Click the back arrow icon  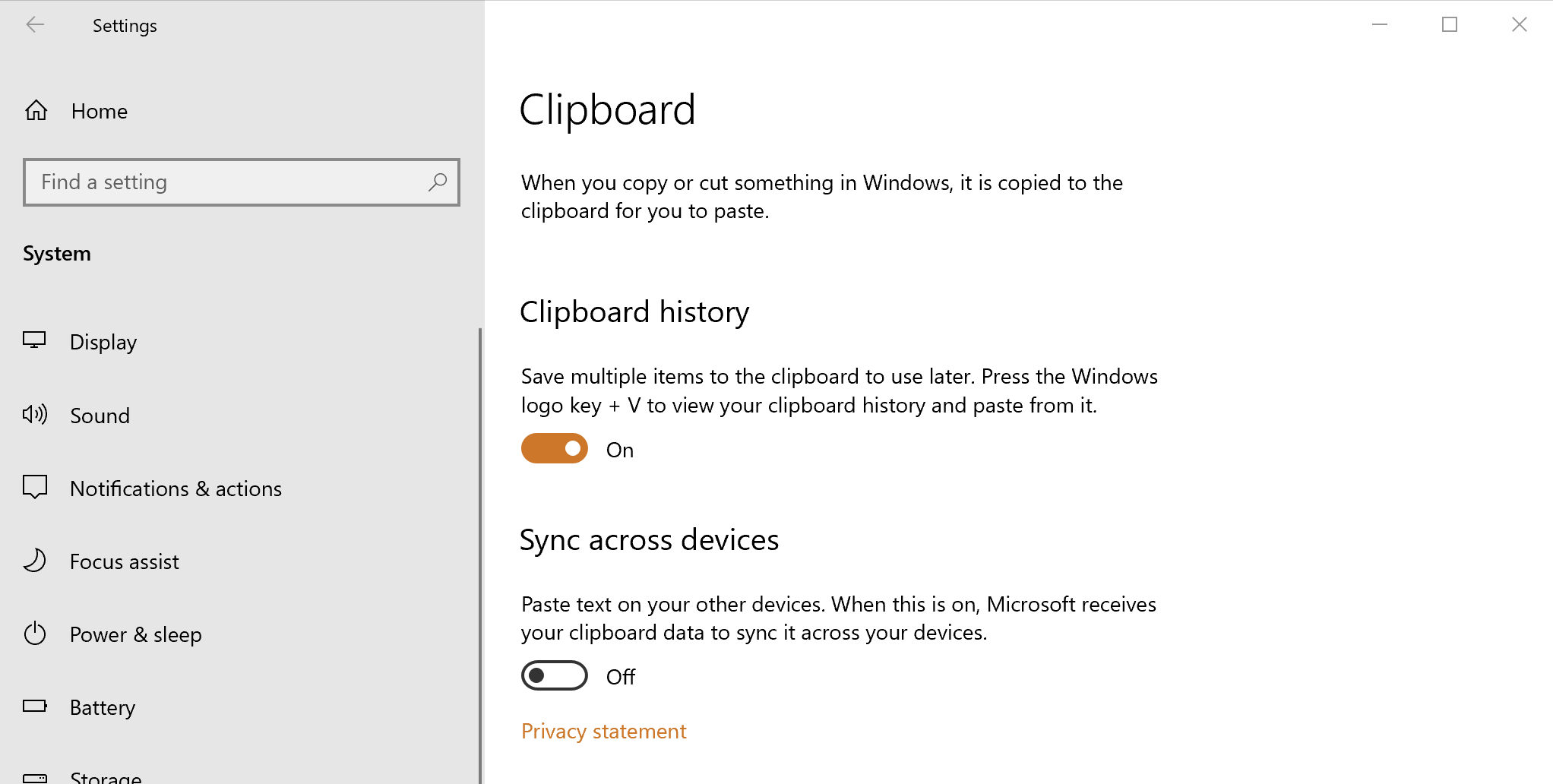pos(35,25)
